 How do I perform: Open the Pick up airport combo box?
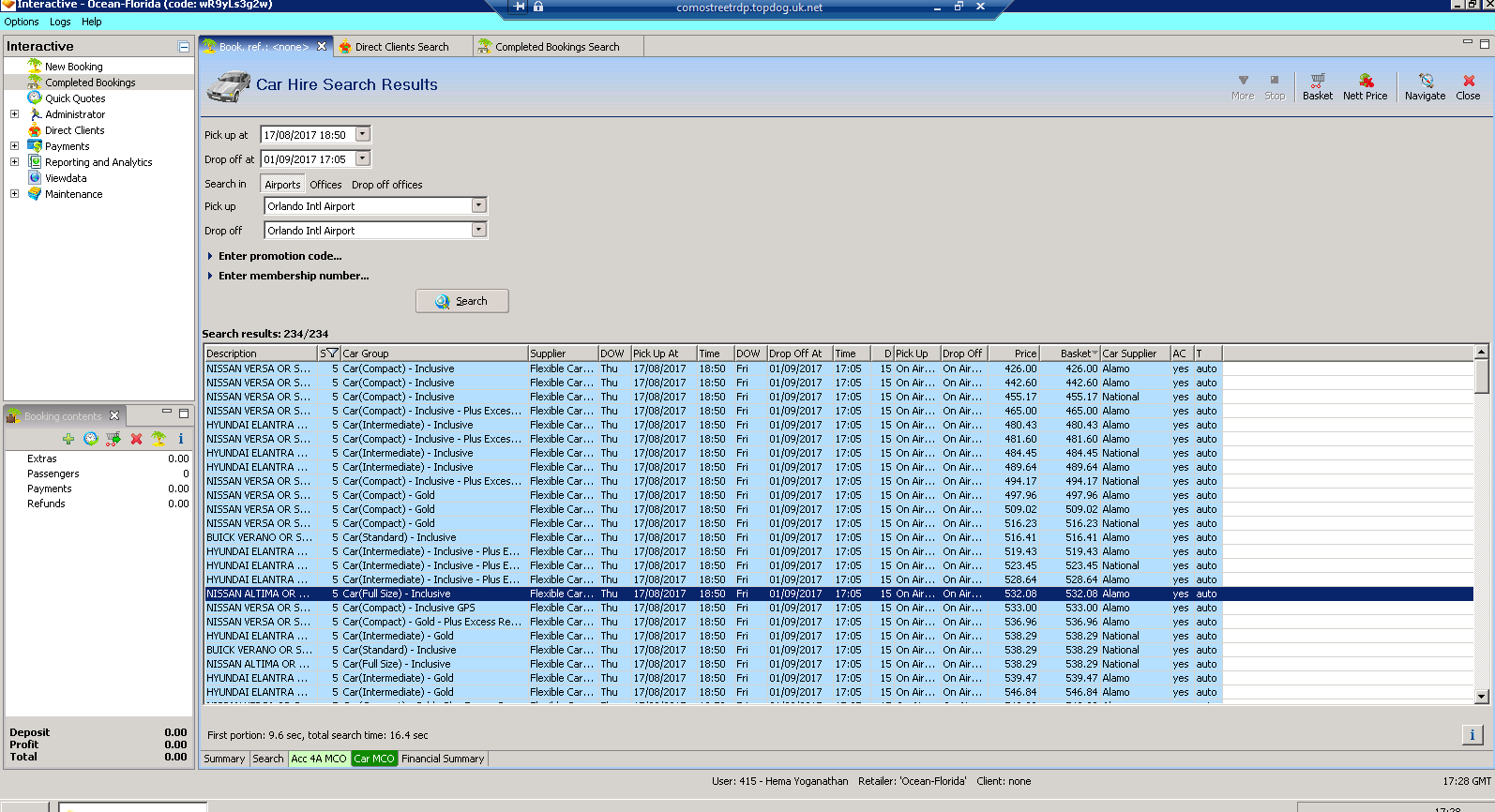pos(478,205)
